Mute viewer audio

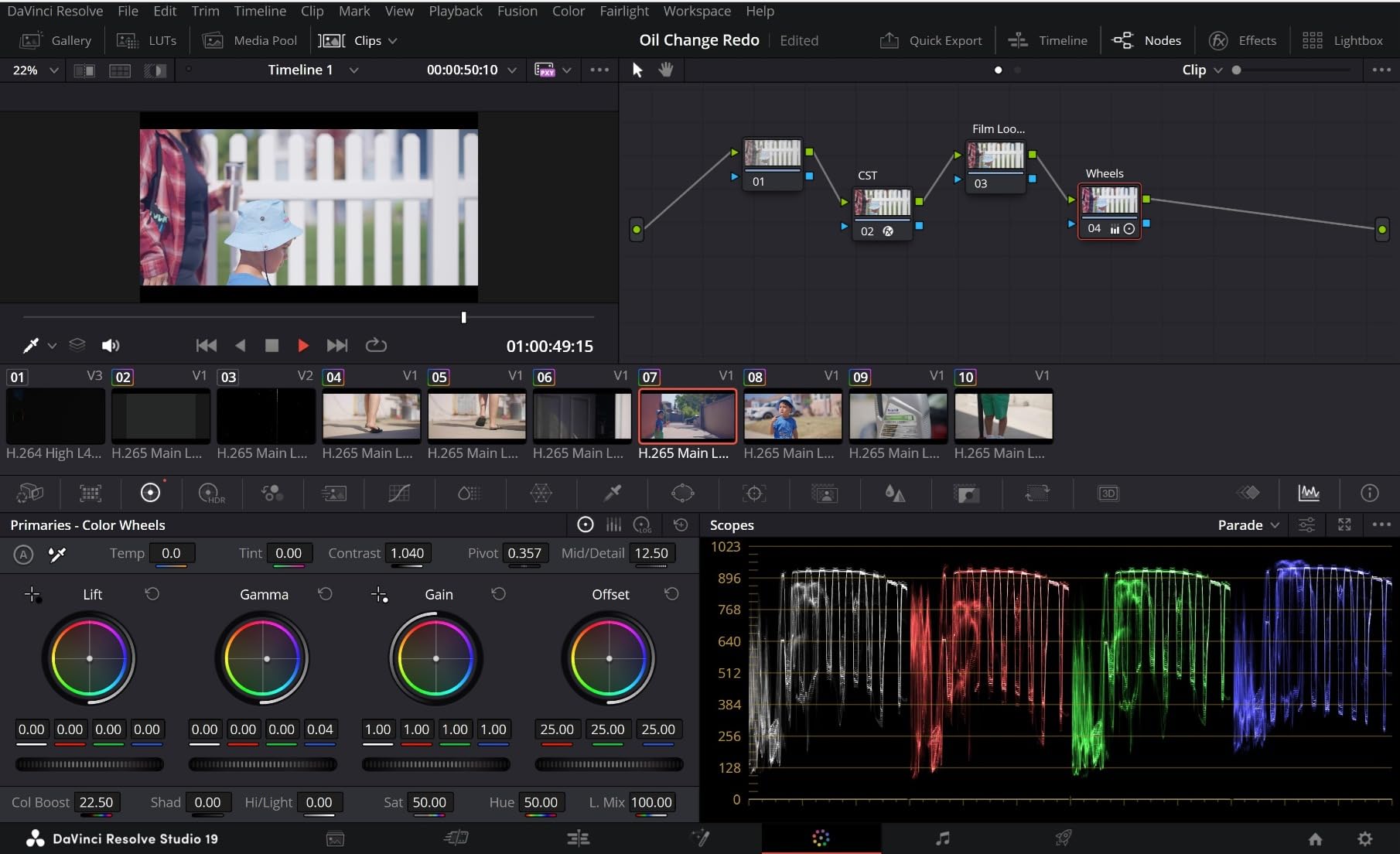tap(111, 346)
